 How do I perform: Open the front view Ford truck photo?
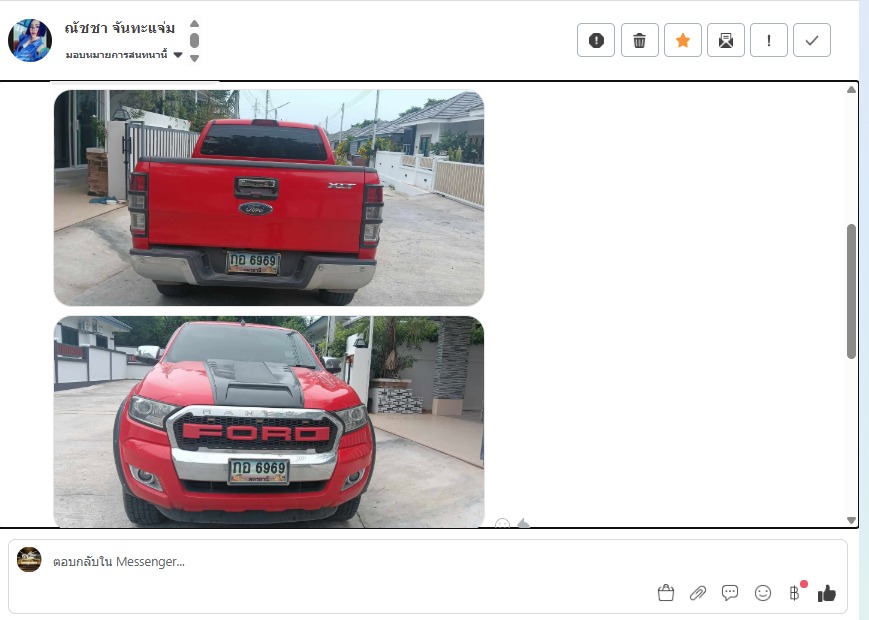[x=268, y=421]
